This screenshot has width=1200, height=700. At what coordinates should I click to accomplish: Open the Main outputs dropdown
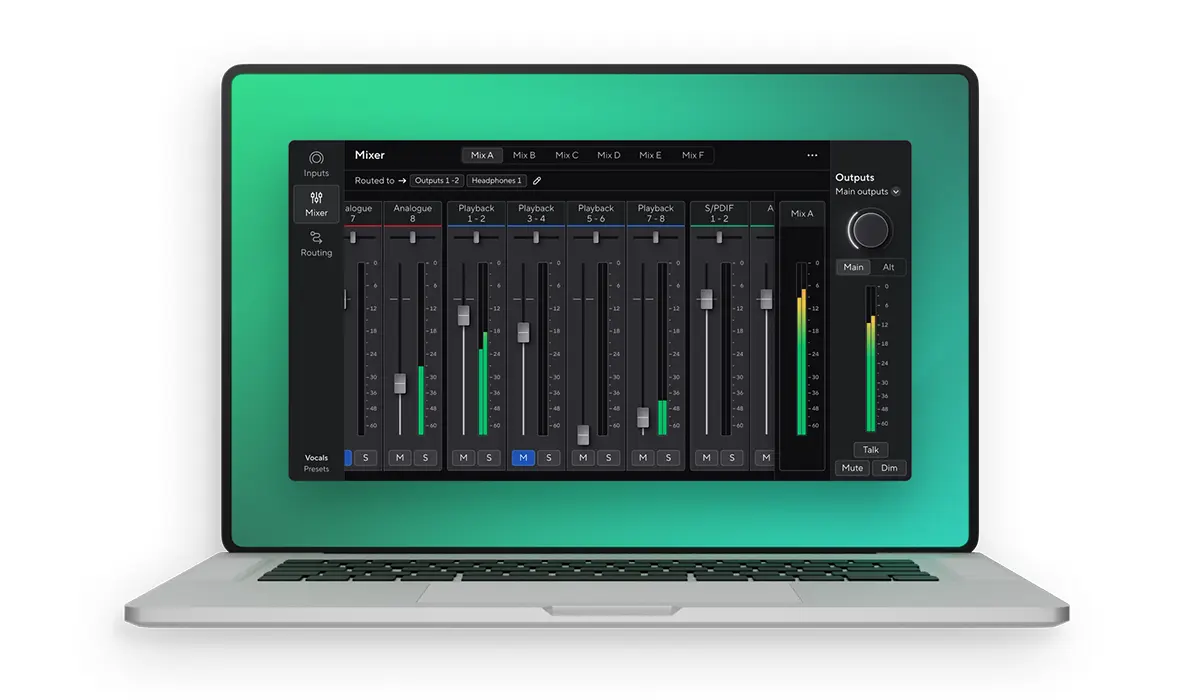coord(866,192)
